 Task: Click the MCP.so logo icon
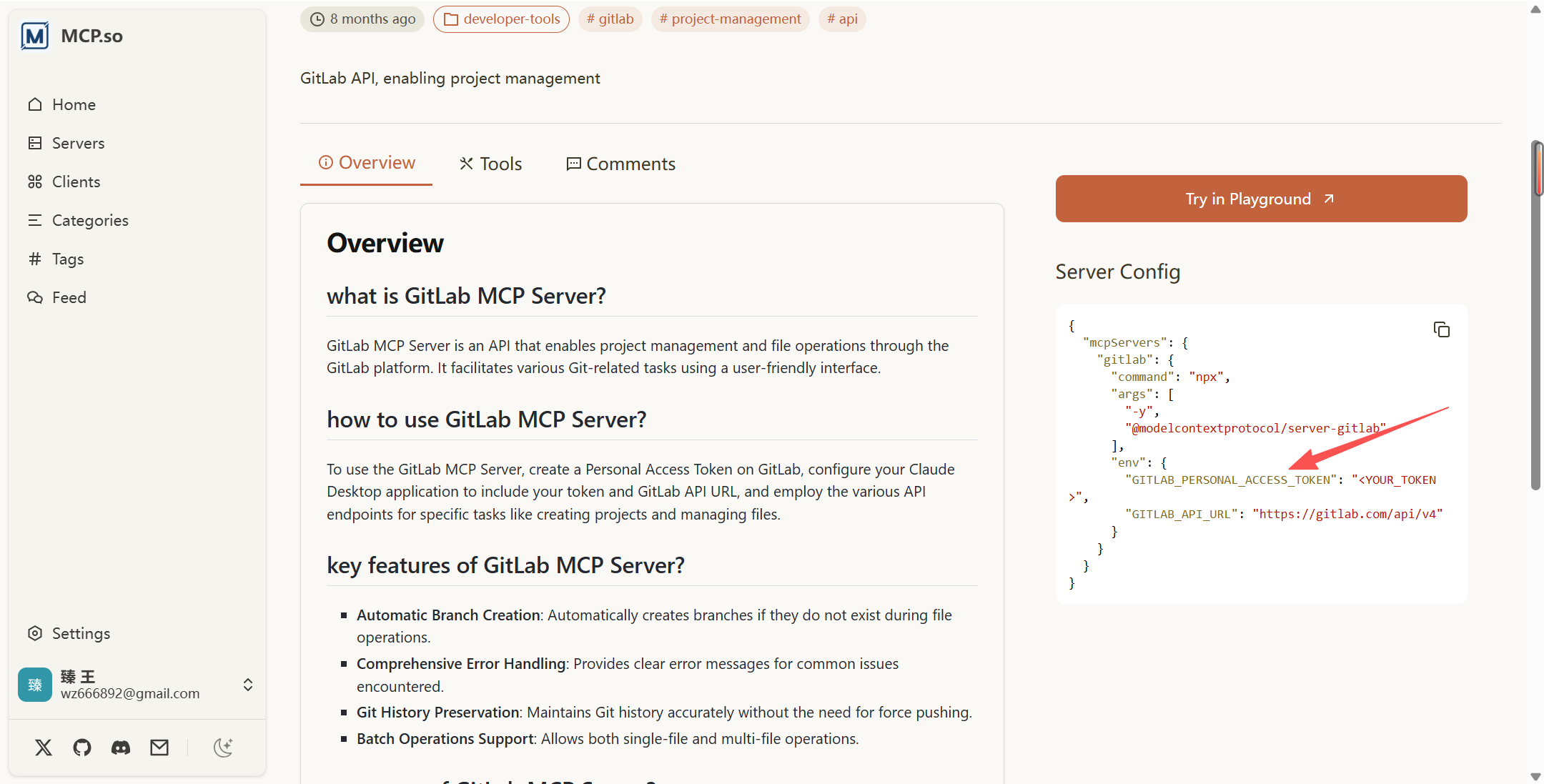pos(35,36)
